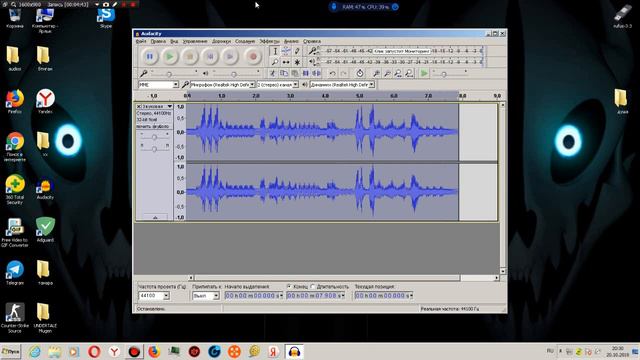This screenshot has width=640, height=360.
Task: Open the Создание menu
Action: coord(245,41)
